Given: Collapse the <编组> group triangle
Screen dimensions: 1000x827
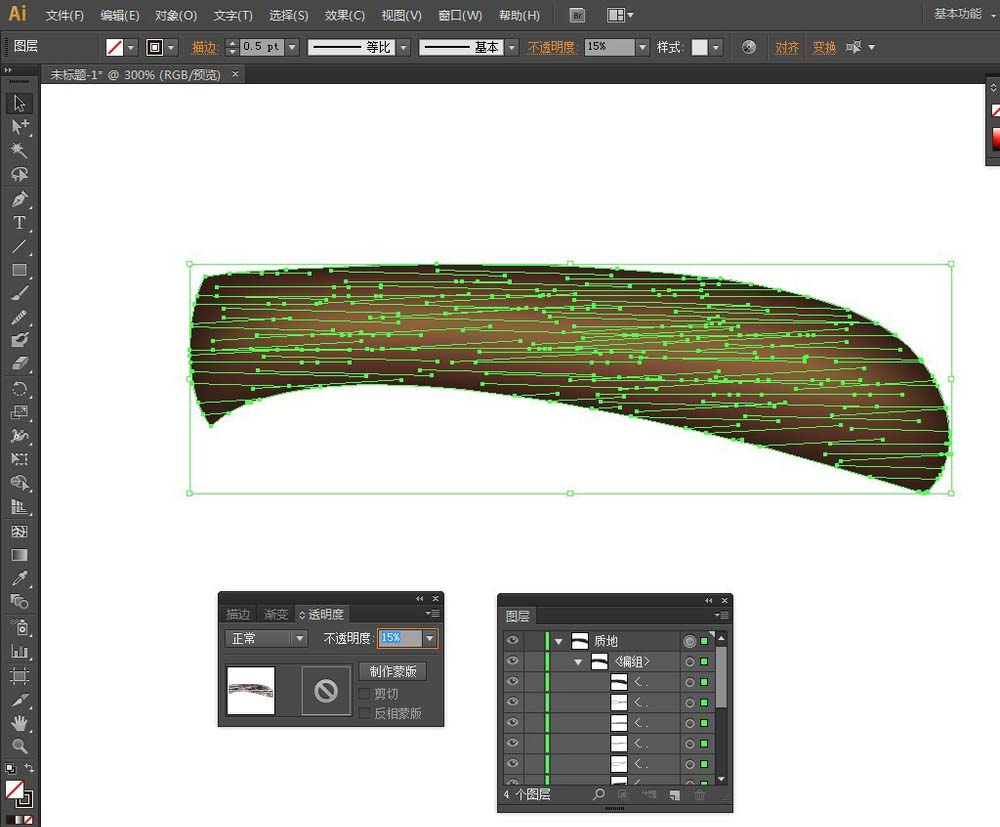Looking at the screenshot, I should click(x=578, y=662).
